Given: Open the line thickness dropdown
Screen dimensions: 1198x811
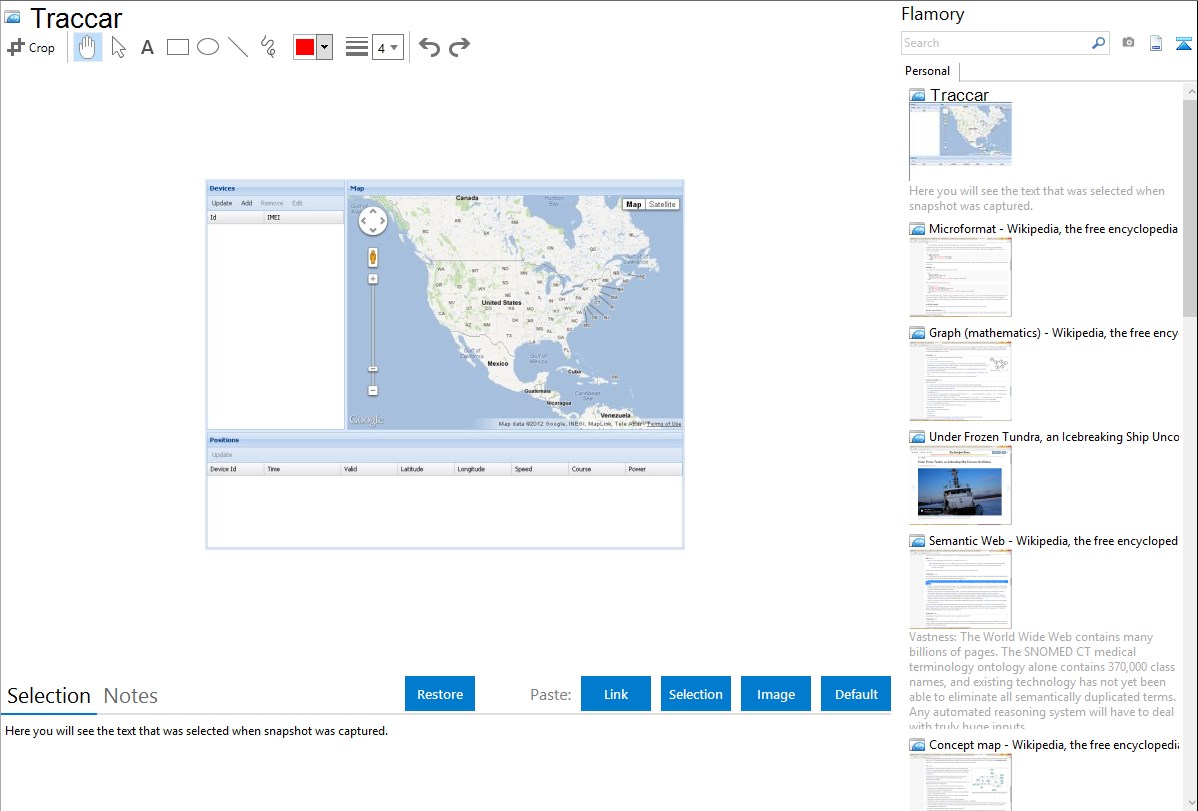Looking at the screenshot, I should click(387, 47).
